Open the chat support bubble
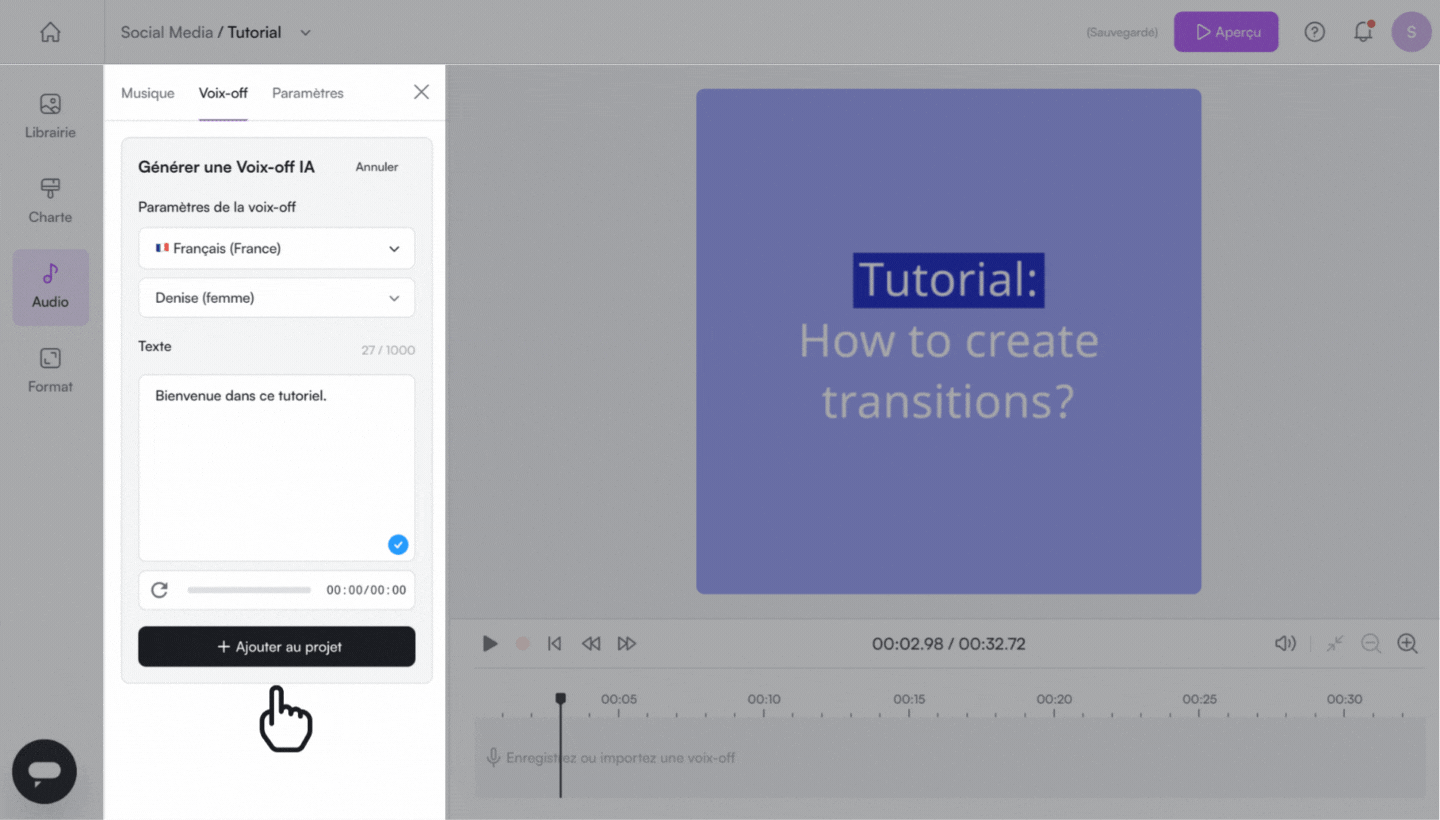Viewport: 1440px width, 820px height. click(44, 771)
